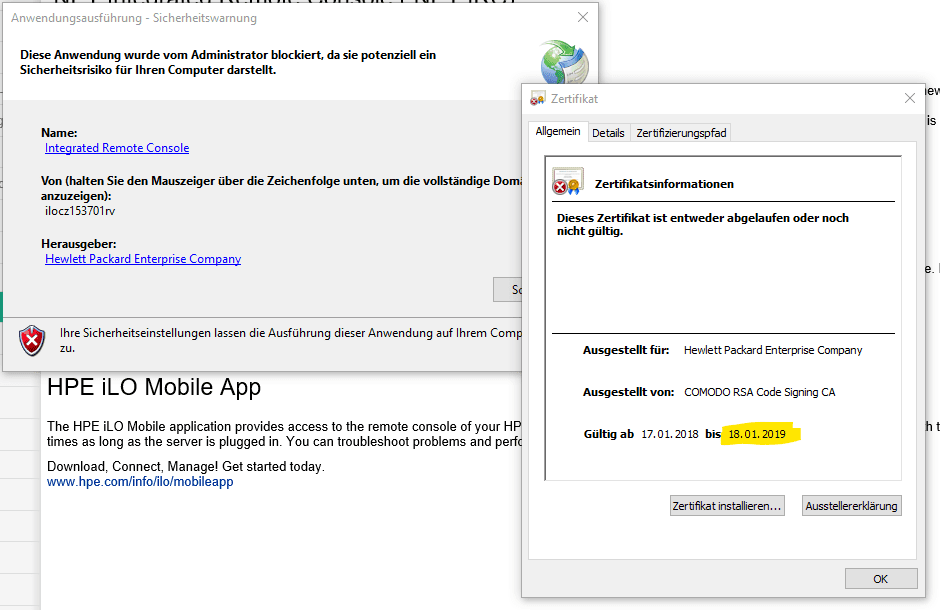Open the Integrated Remote Console link
940x610 pixels.
117,148
